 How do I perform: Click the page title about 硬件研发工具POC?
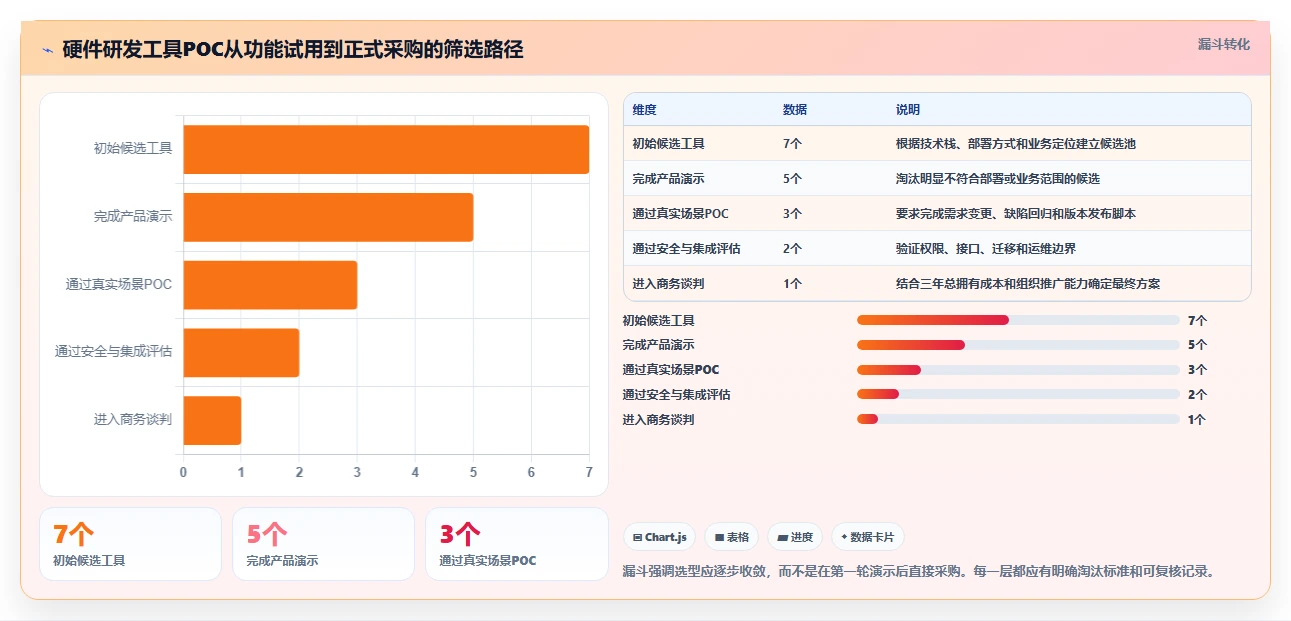coord(293,50)
